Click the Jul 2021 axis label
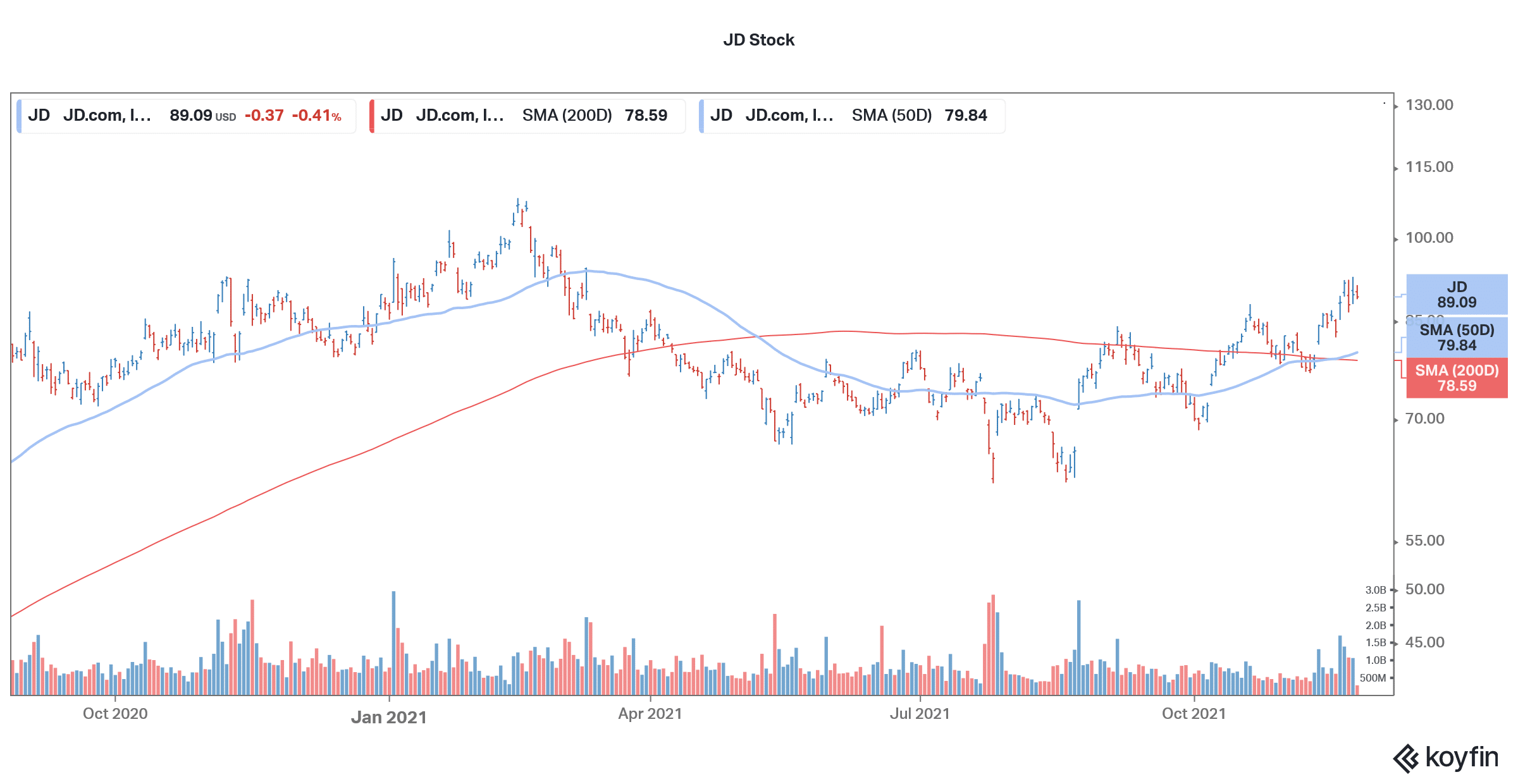Image resolution: width=1518 pixels, height=784 pixels. (920, 714)
